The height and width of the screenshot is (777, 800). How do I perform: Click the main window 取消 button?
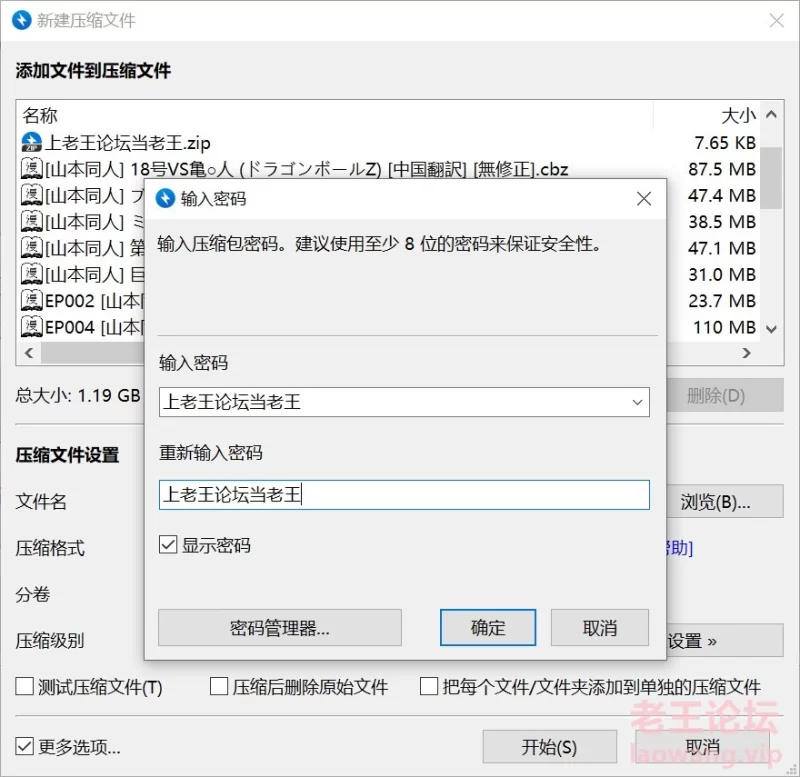click(x=703, y=747)
